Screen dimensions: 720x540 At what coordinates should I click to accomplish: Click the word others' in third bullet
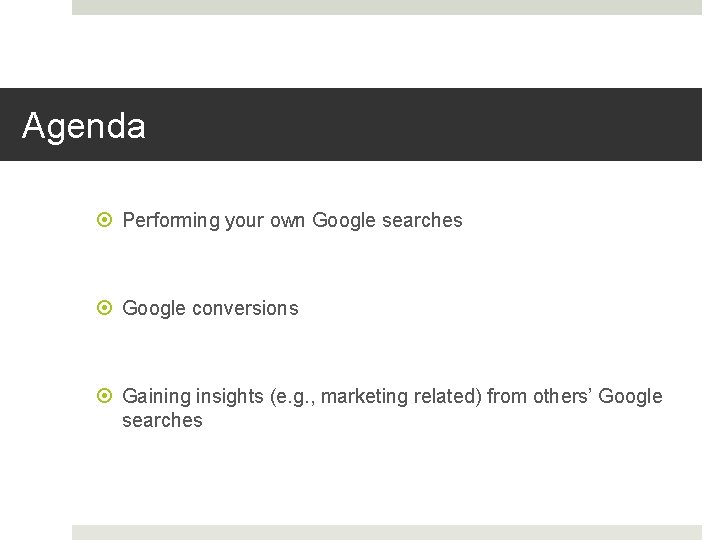[563, 397]
